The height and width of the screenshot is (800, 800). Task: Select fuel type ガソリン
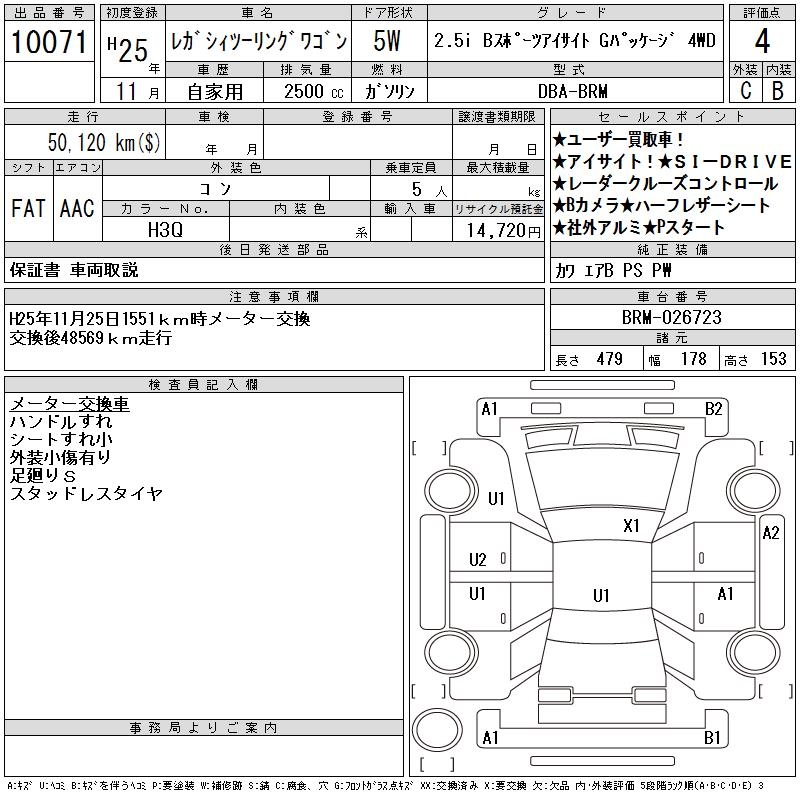point(389,91)
